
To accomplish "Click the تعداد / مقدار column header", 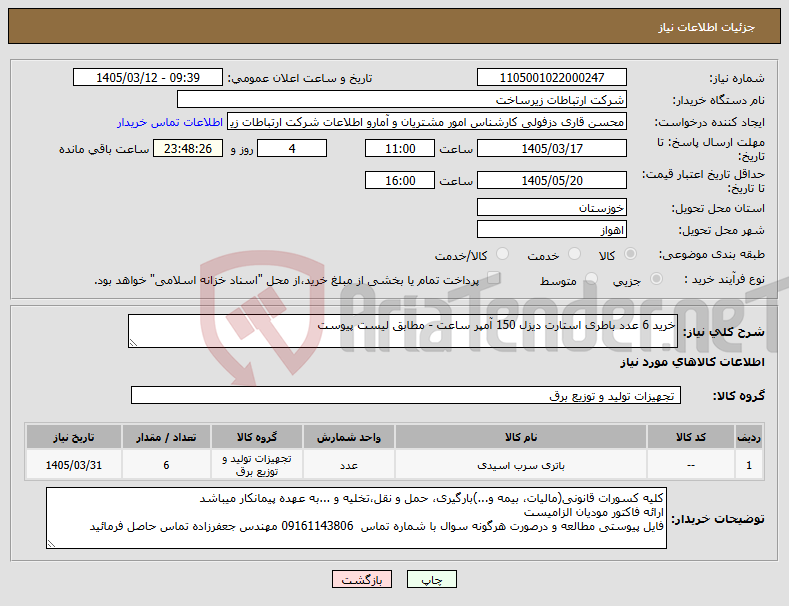I will point(166,437).
